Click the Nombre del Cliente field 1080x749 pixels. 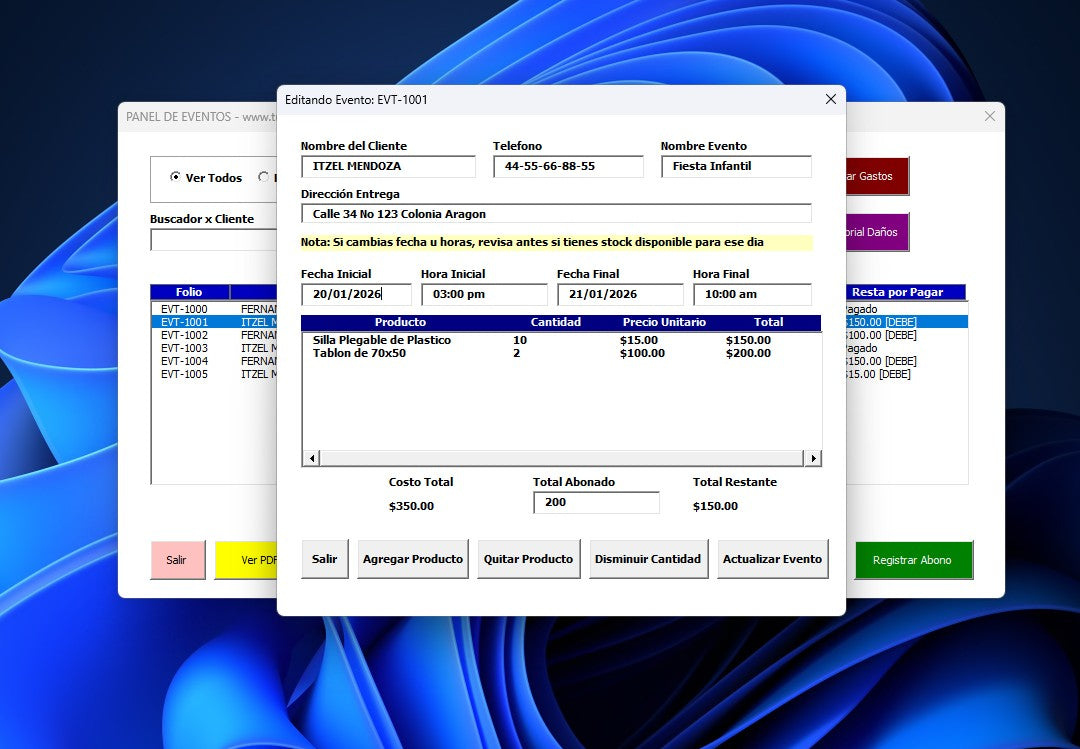coord(388,167)
